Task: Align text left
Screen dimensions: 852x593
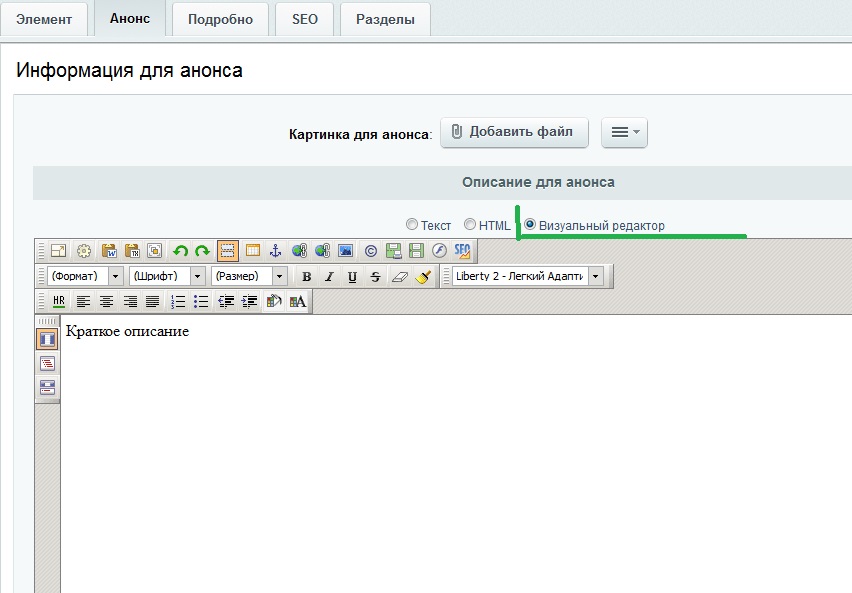Action: 83,301
